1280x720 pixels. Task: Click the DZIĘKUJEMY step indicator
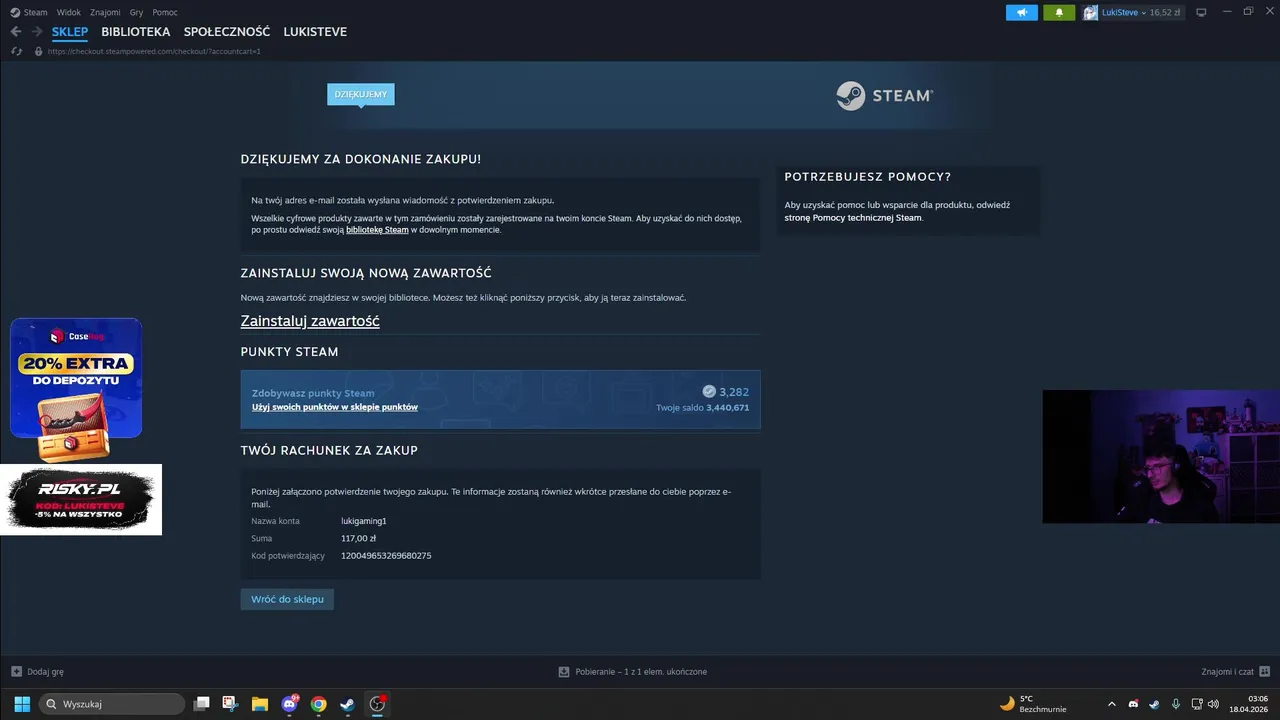361,94
